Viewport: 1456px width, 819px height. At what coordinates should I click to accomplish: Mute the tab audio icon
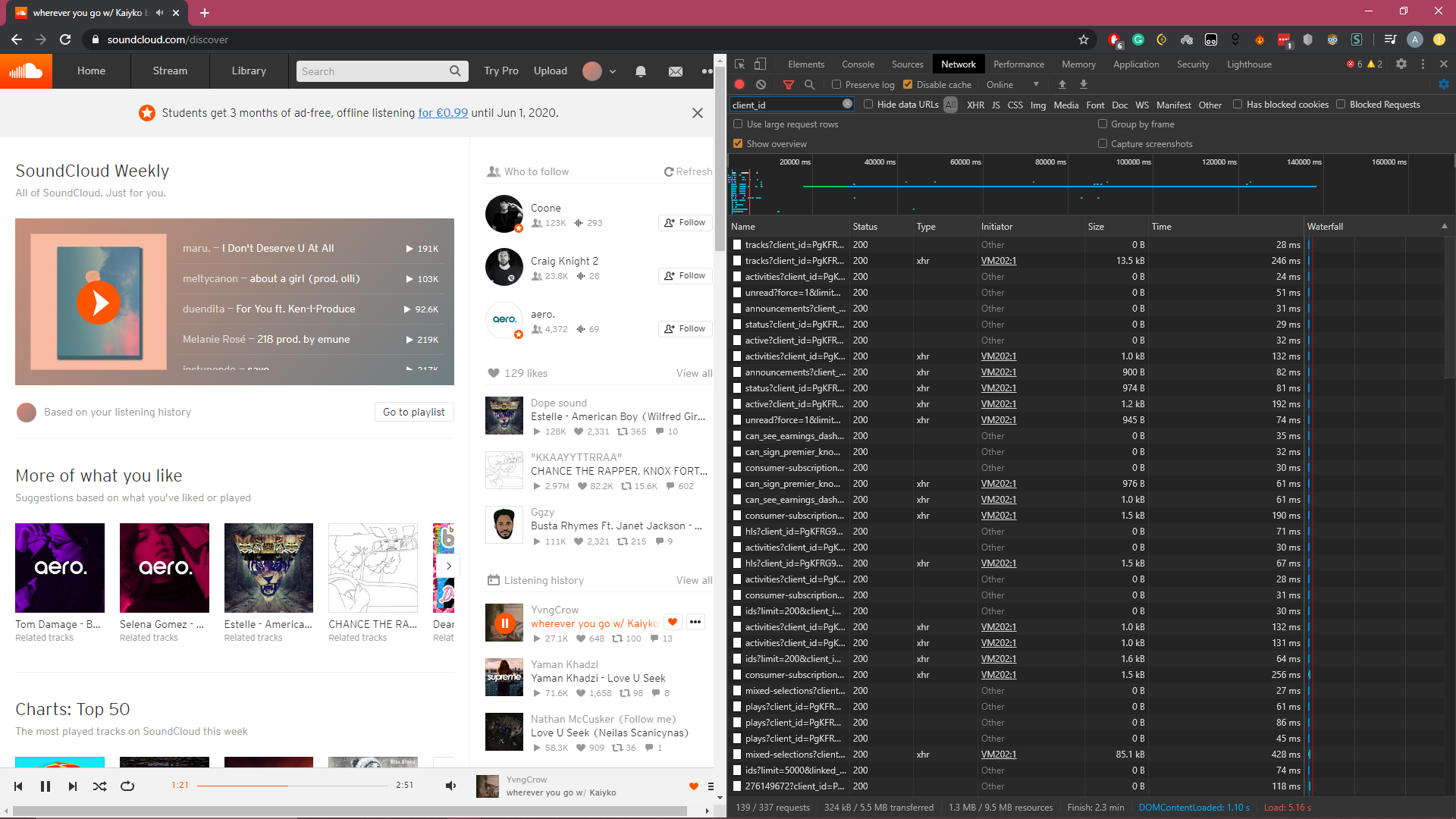coord(159,13)
